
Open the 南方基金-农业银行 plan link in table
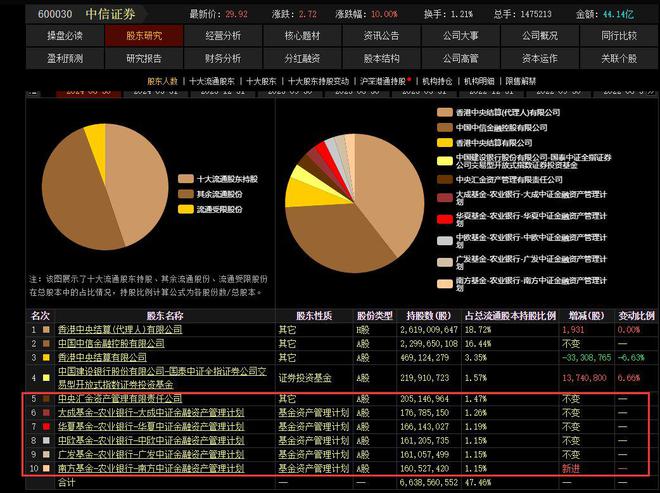[151, 468]
